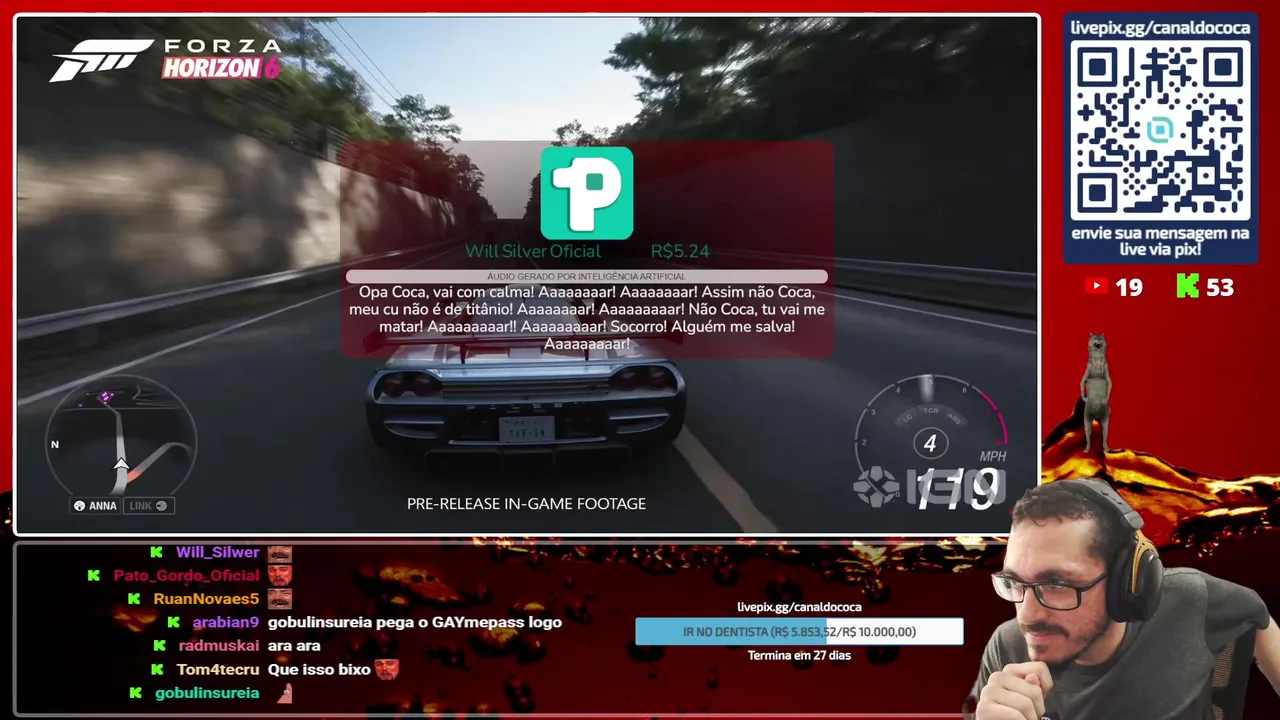This screenshot has height=720, width=1280.
Task: Click the 'PRE-RELEASE IN-GAME FOOTAGE' caption
Action: point(526,504)
